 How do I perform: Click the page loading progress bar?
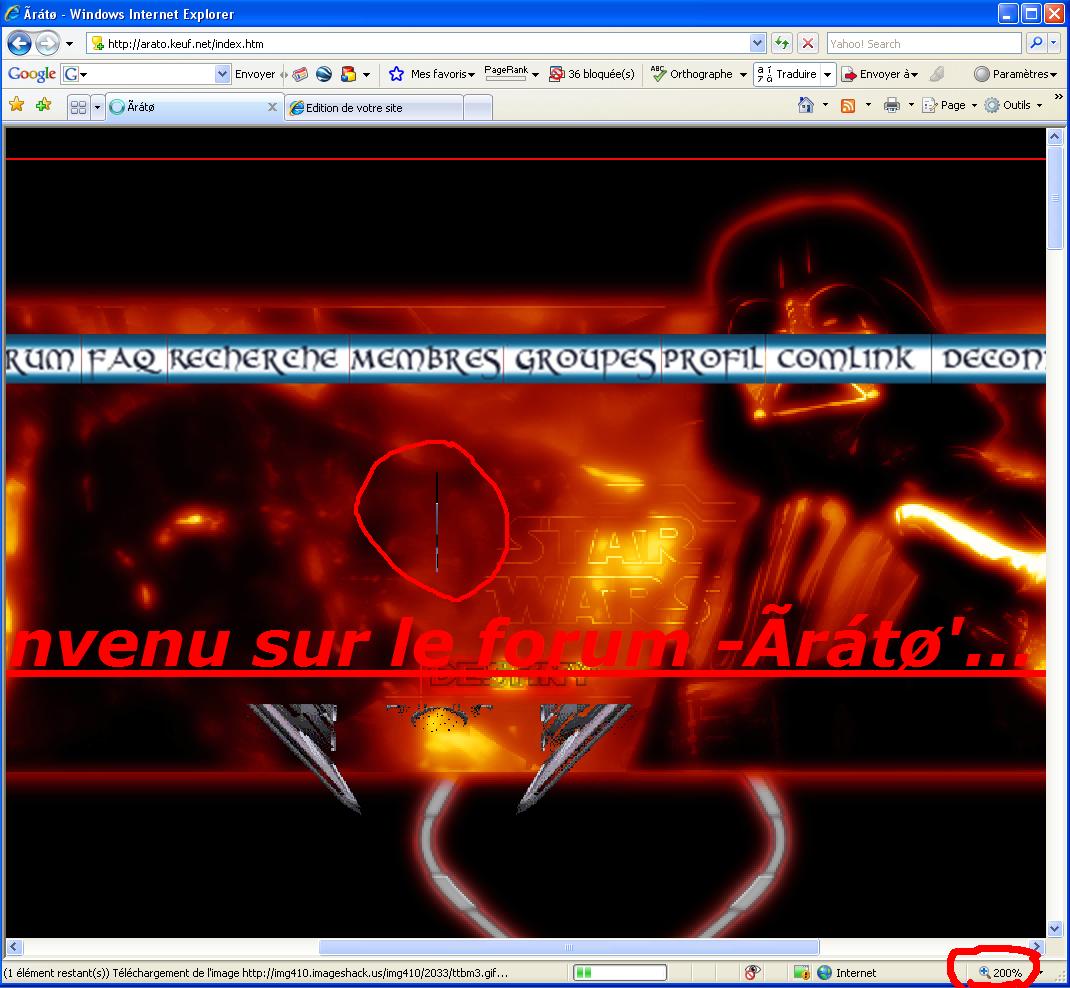(620, 972)
